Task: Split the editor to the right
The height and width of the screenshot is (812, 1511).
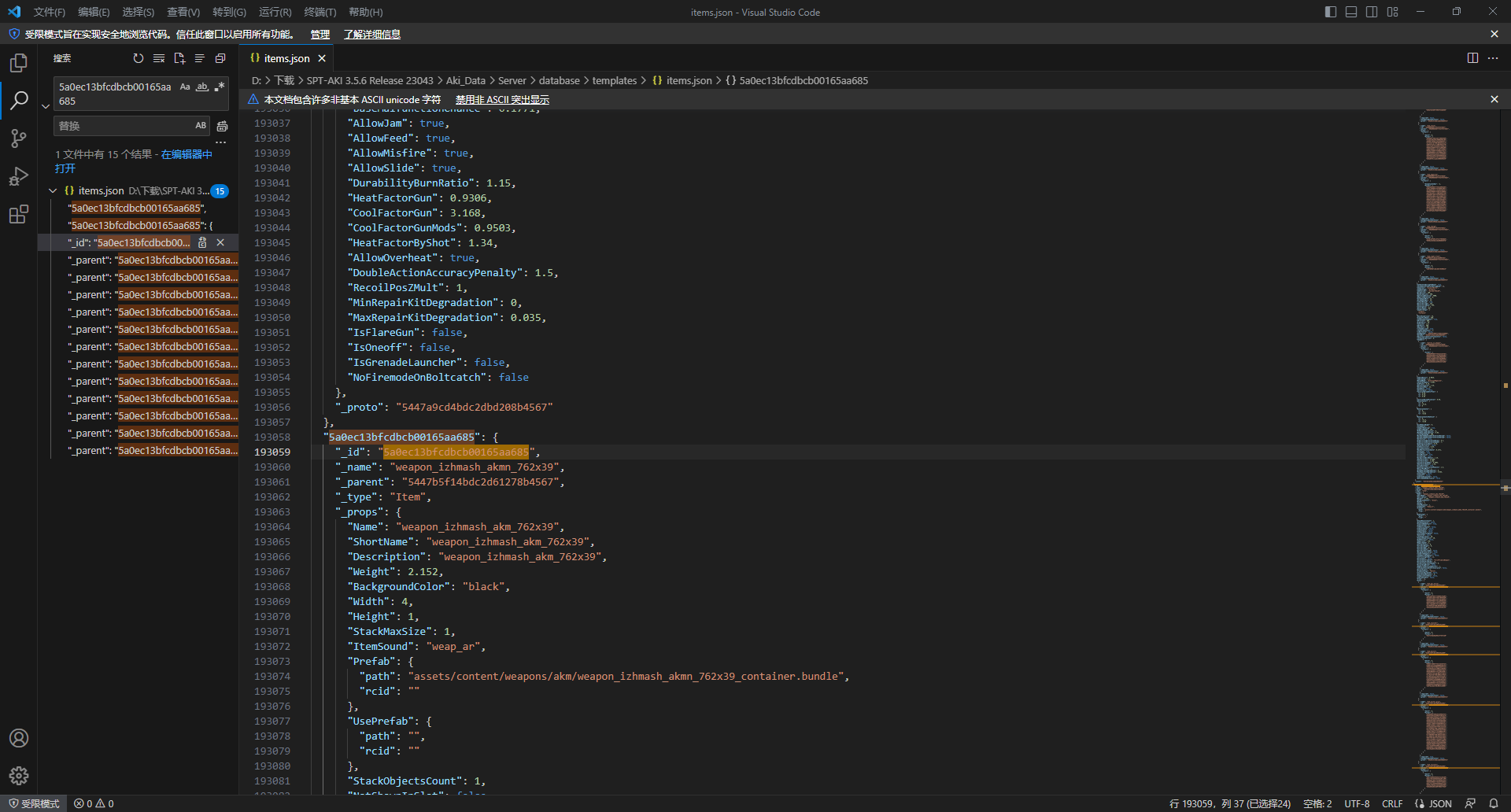Action: (1472, 58)
